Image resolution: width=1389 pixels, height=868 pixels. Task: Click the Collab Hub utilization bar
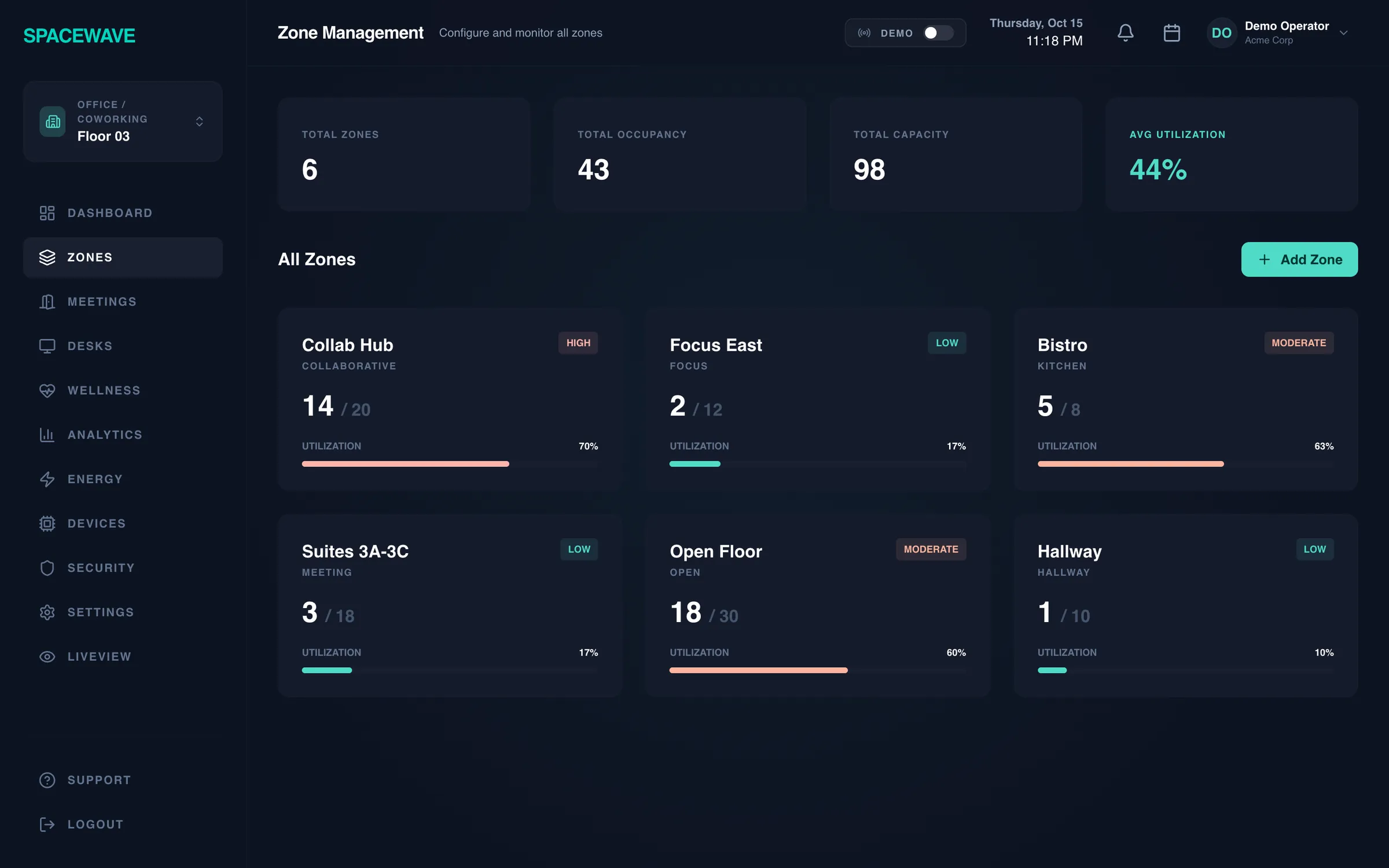point(450,464)
